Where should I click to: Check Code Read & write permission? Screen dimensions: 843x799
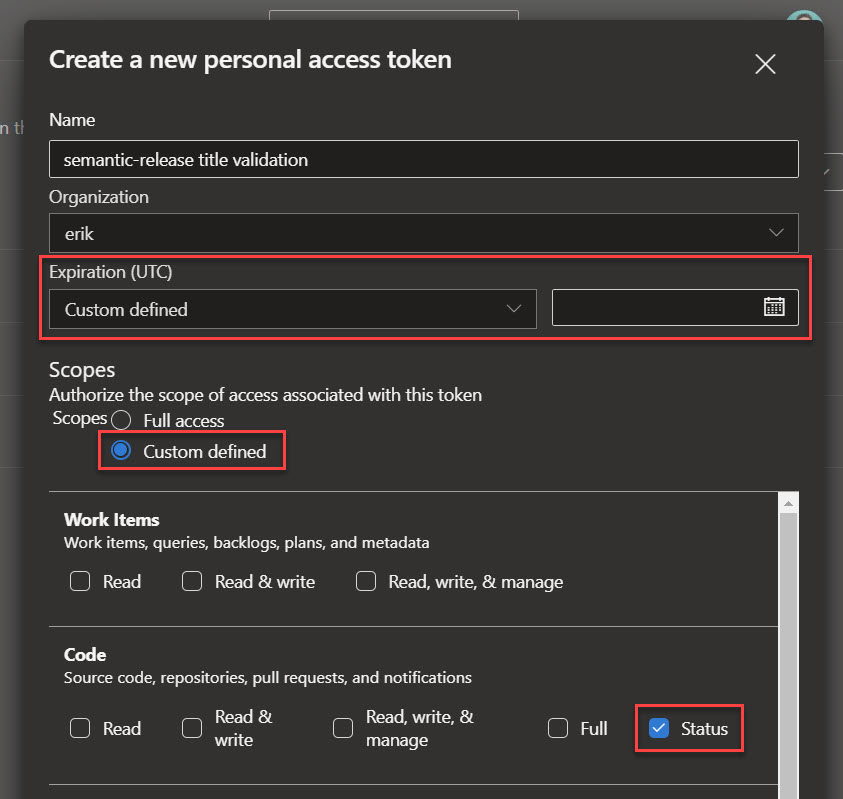(192, 728)
